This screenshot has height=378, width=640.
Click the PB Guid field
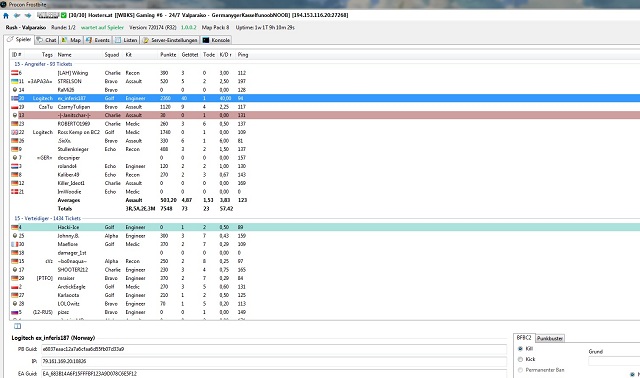[273, 349]
